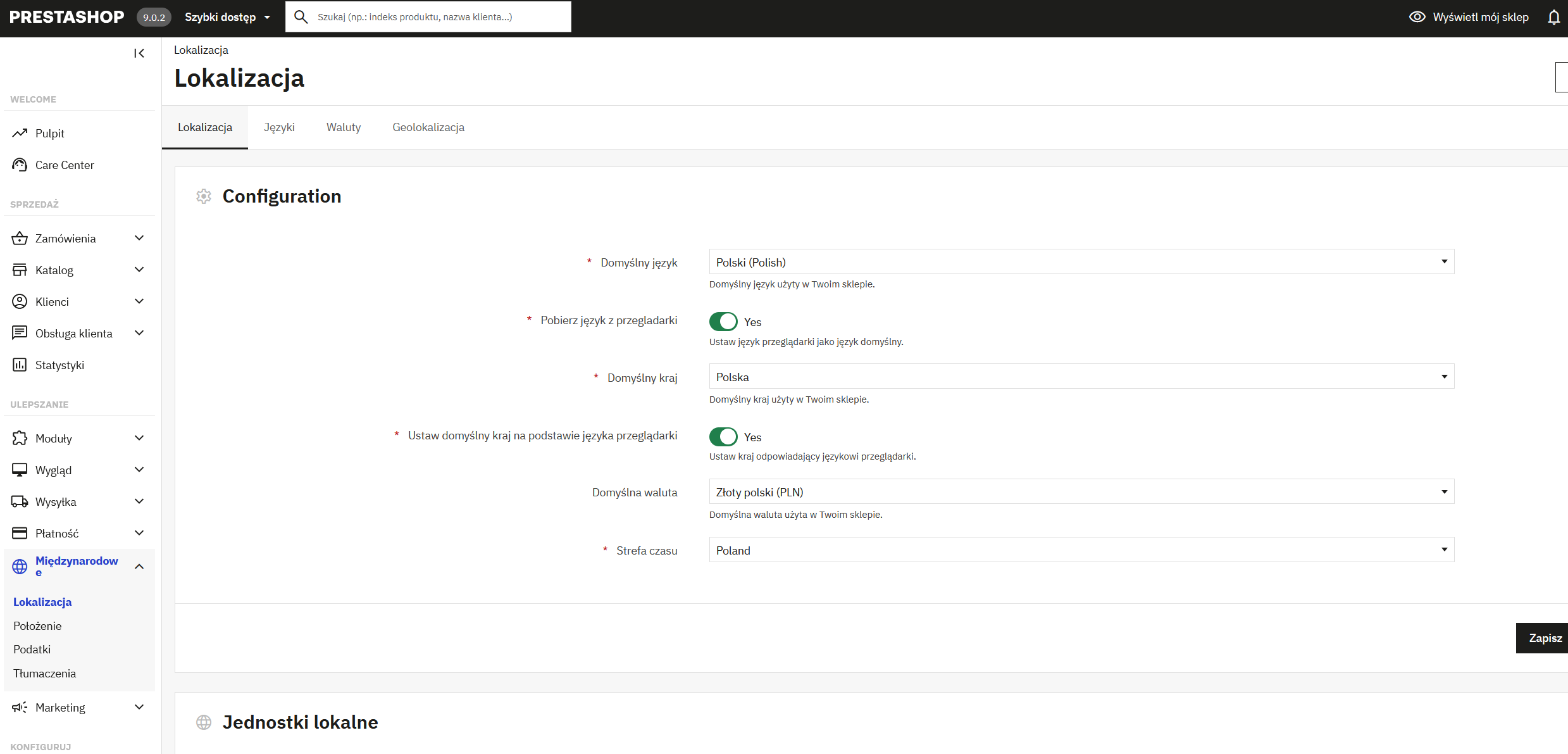Screen dimensions: 1568x754
Task: Open the notifications bell icon
Action: tap(1553, 17)
